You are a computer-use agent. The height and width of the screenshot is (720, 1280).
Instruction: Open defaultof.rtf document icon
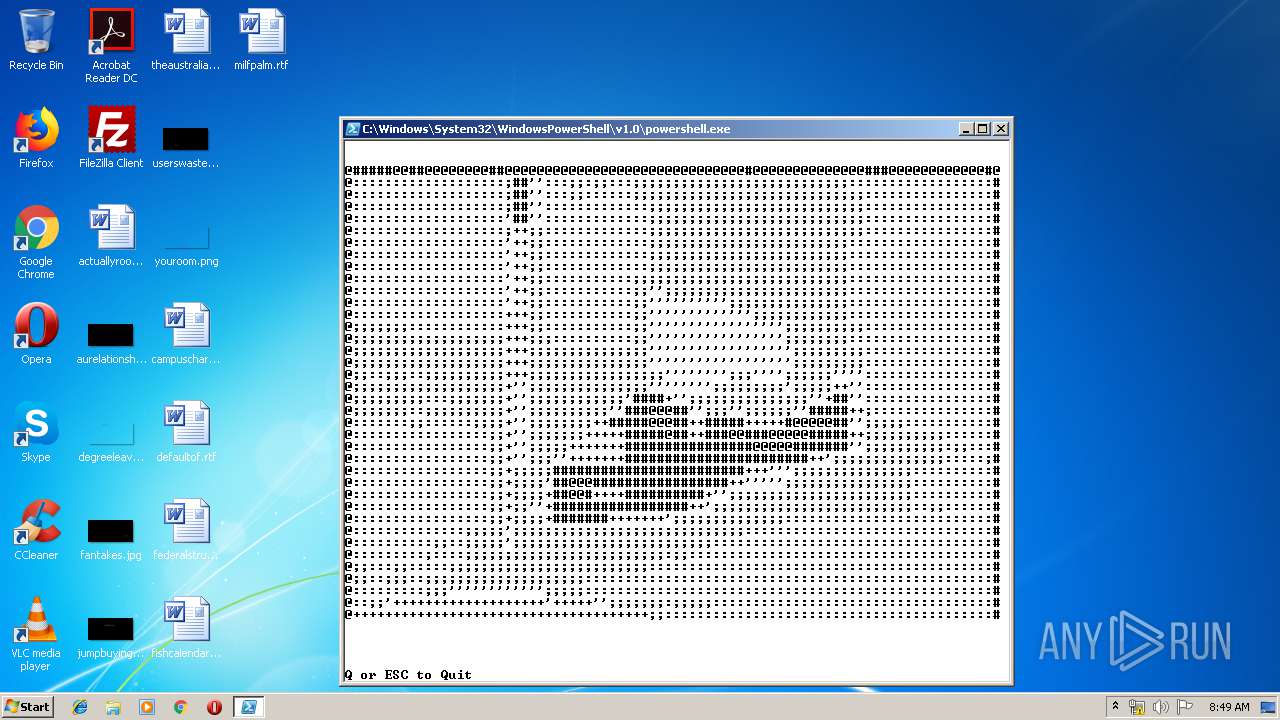(186, 432)
